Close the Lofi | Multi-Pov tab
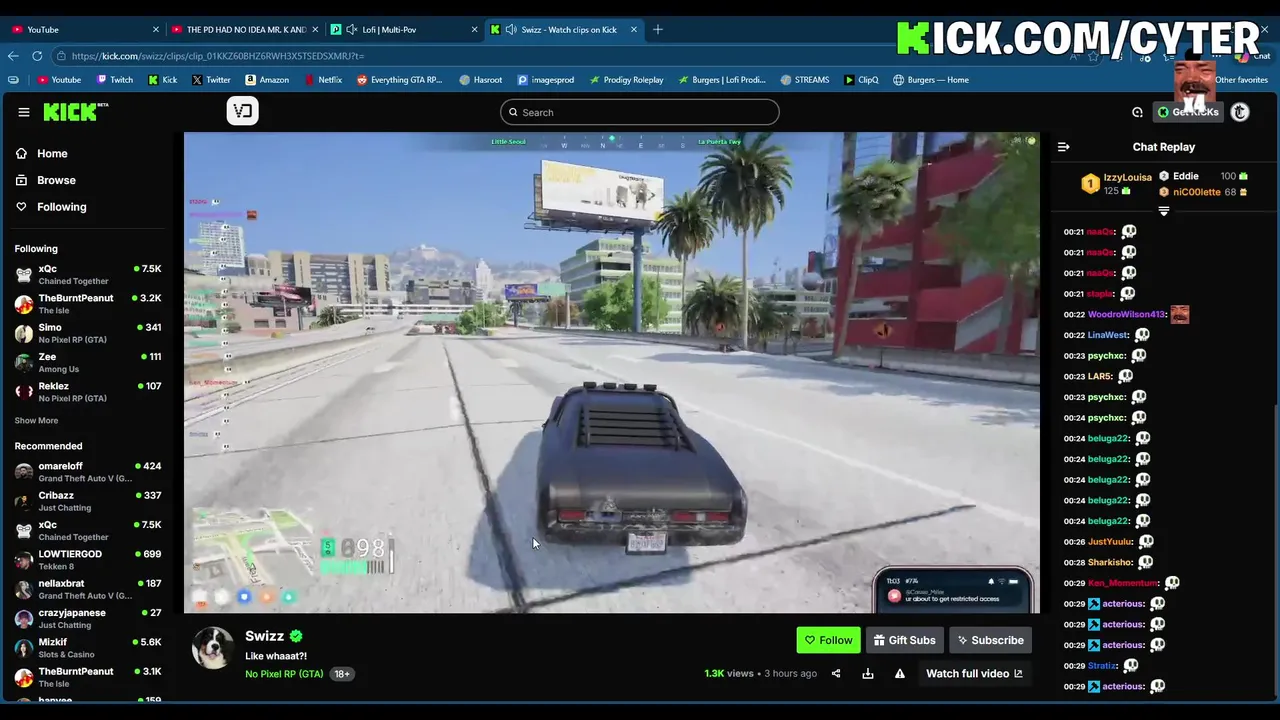 click(x=474, y=29)
